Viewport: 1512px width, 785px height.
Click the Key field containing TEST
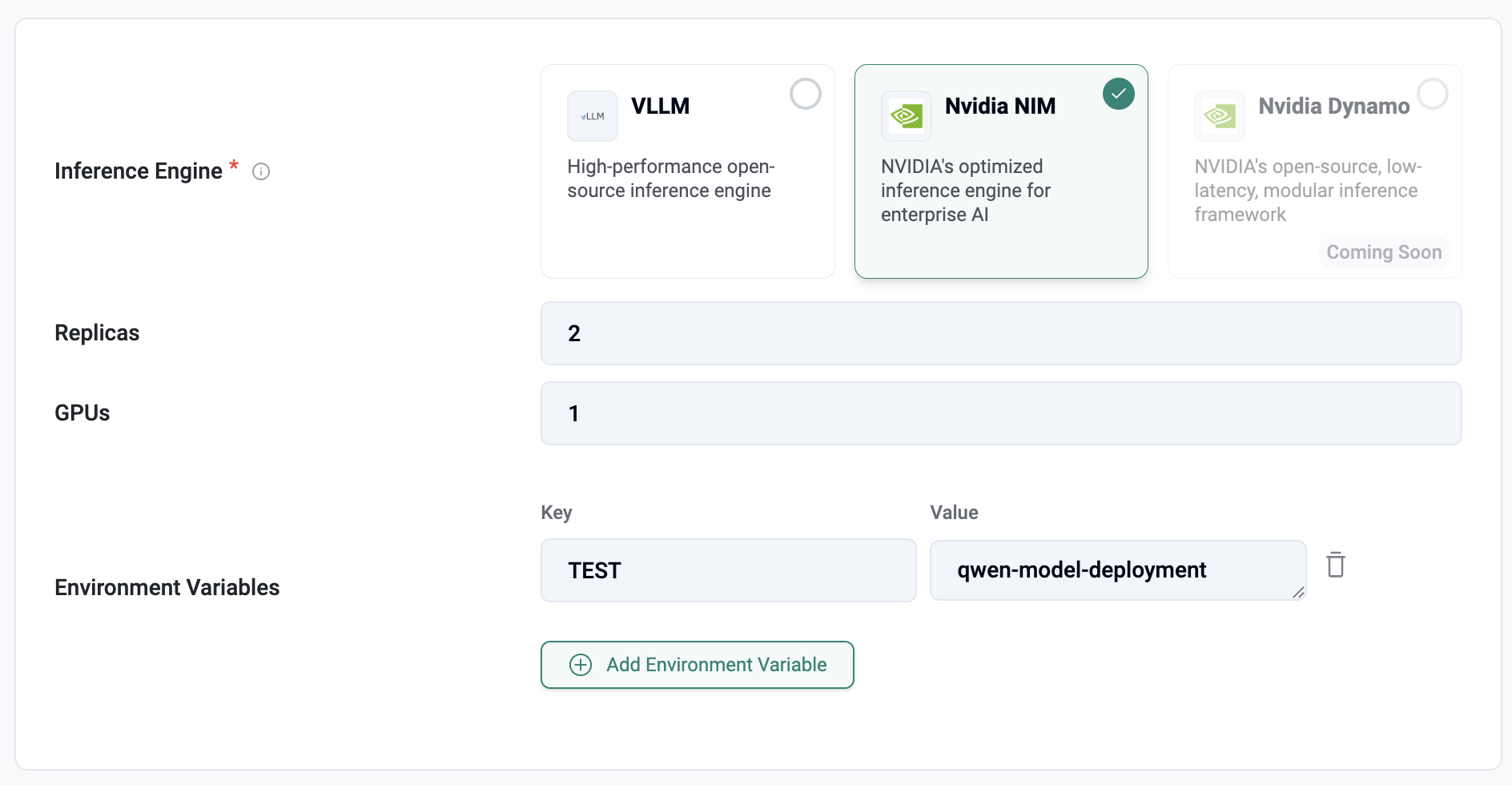[728, 570]
